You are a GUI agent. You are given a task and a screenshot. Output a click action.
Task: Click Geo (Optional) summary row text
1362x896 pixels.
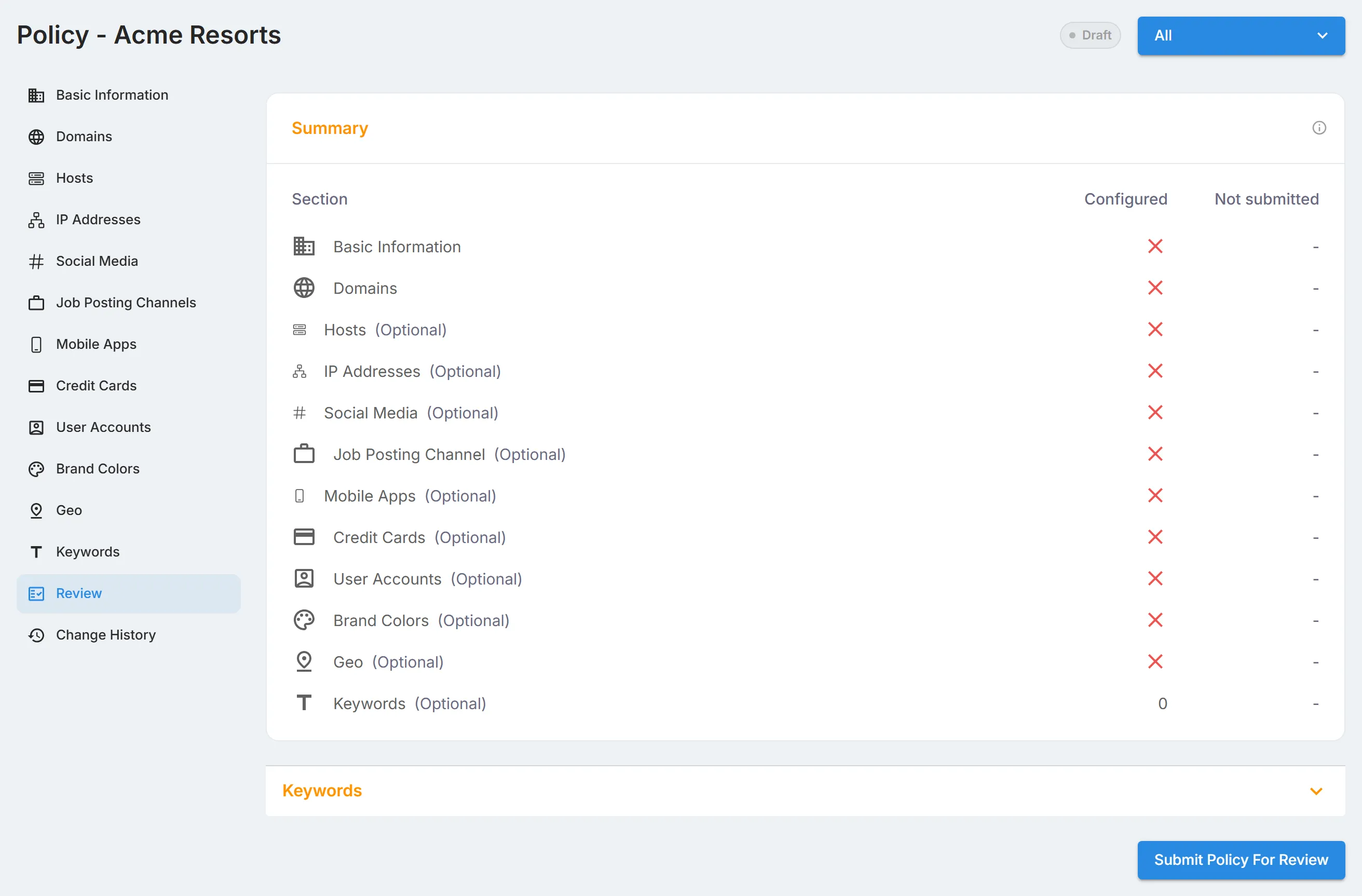[x=389, y=662]
